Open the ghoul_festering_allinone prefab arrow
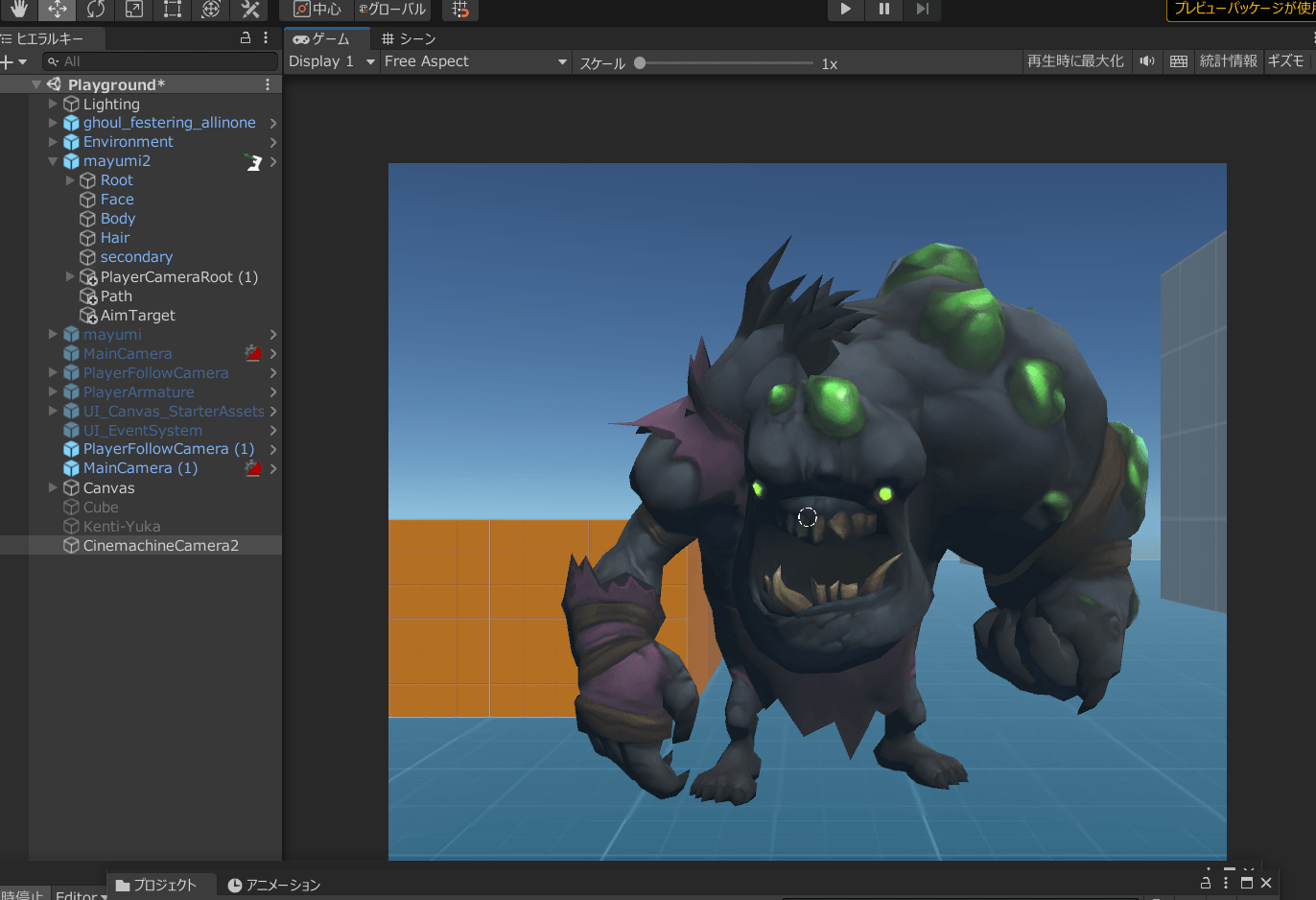Screen dimensions: 1316x900 coord(273,123)
